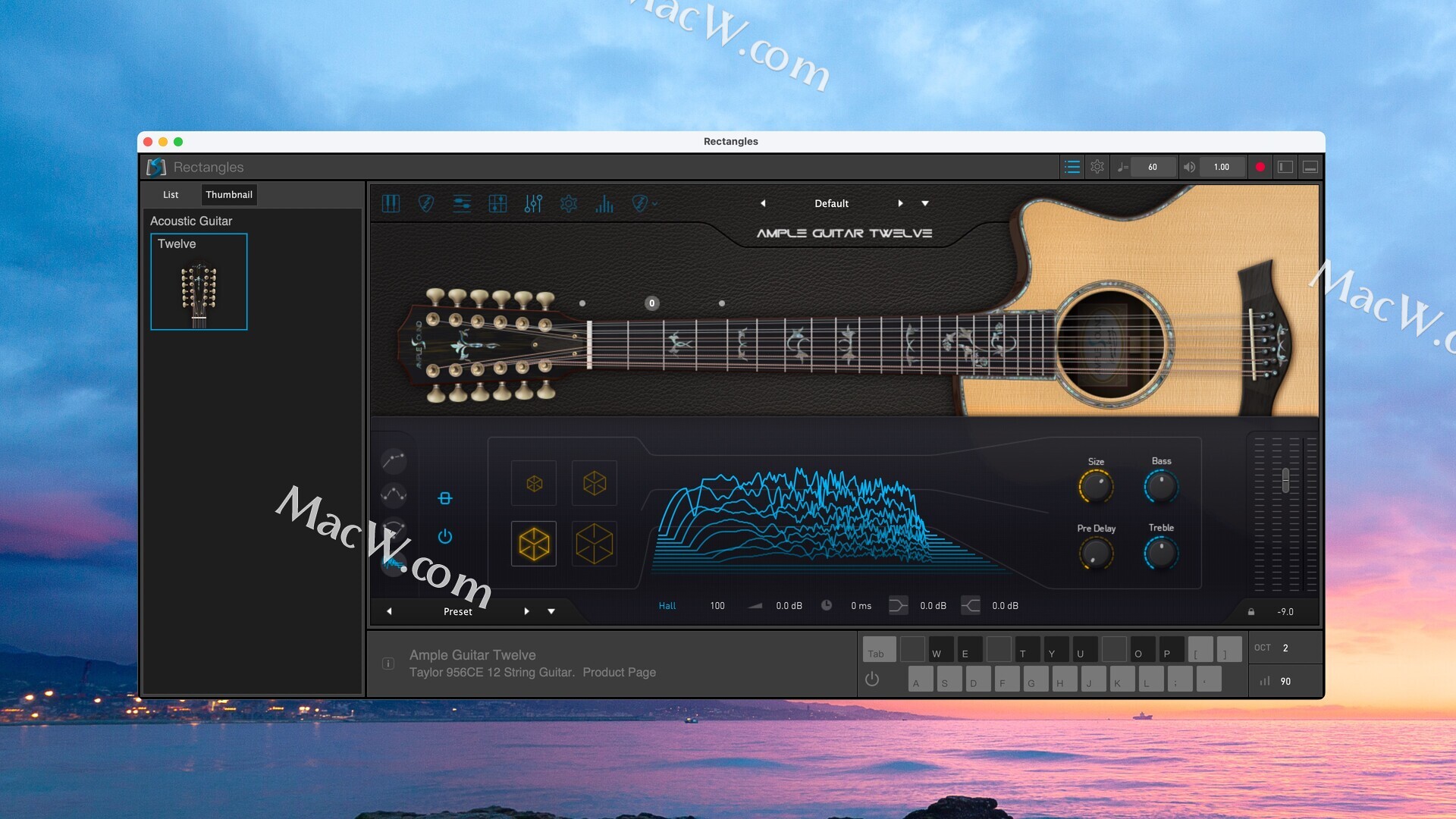This screenshot has height=819, width=1456.
Task: Select the second room size cube
Action: [595, 483]
